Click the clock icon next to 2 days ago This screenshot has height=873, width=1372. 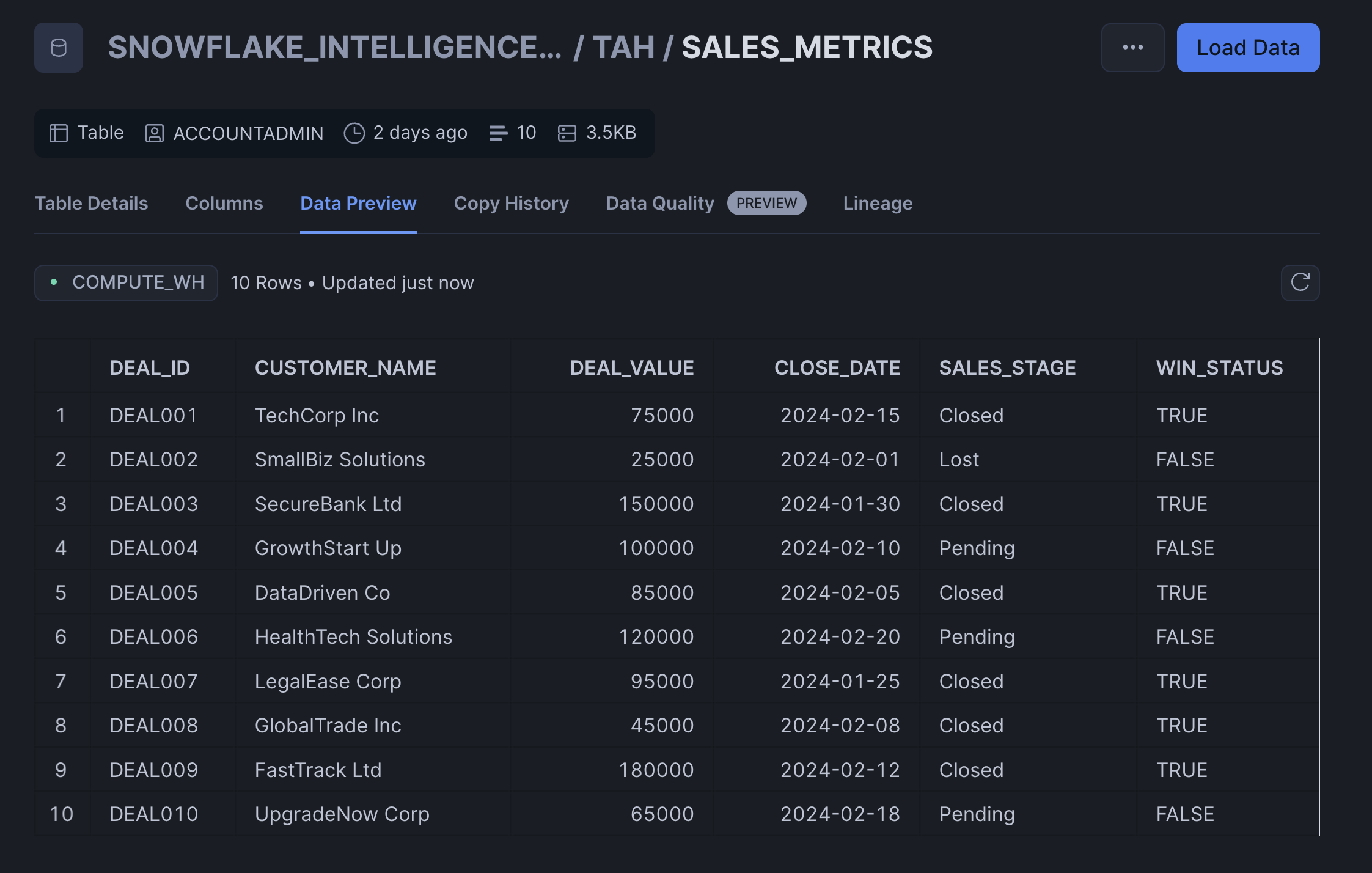(354, 133)
